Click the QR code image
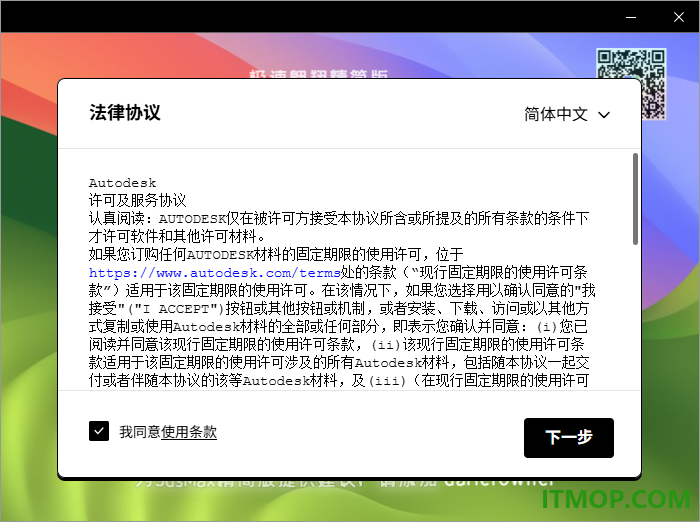 point(632,84)
